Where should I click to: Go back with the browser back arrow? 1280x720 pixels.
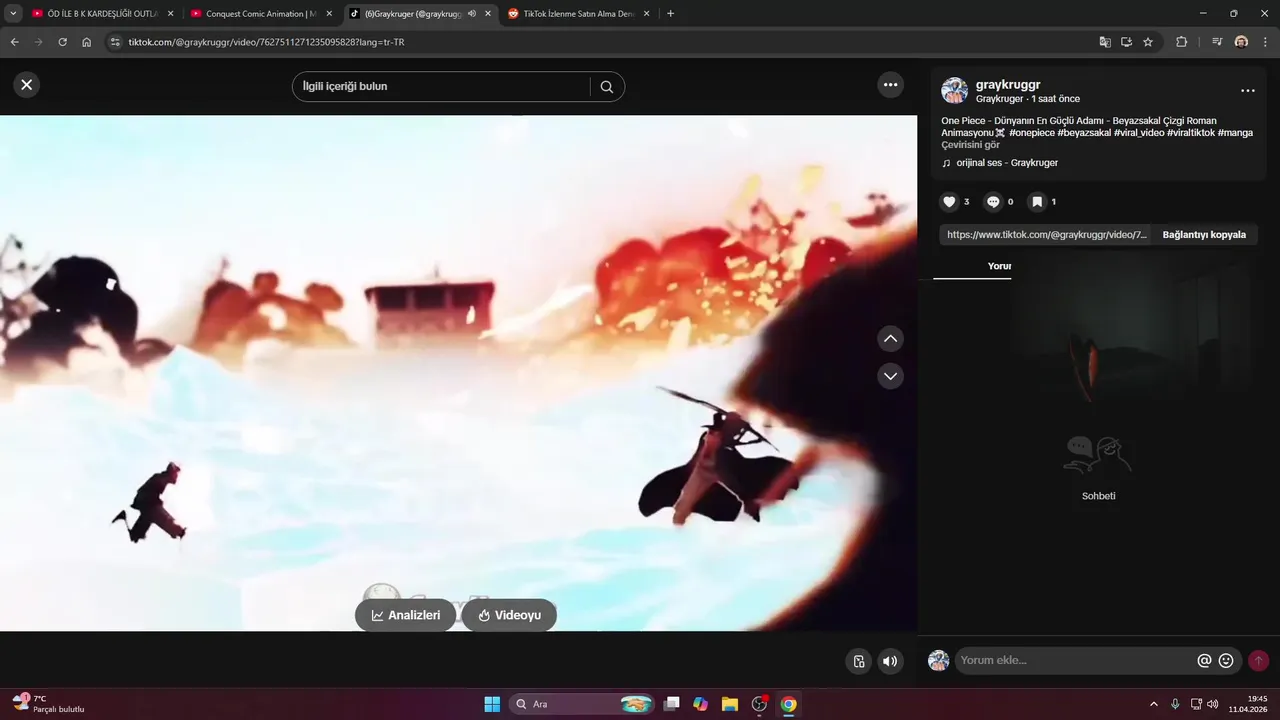pos(14,42)
